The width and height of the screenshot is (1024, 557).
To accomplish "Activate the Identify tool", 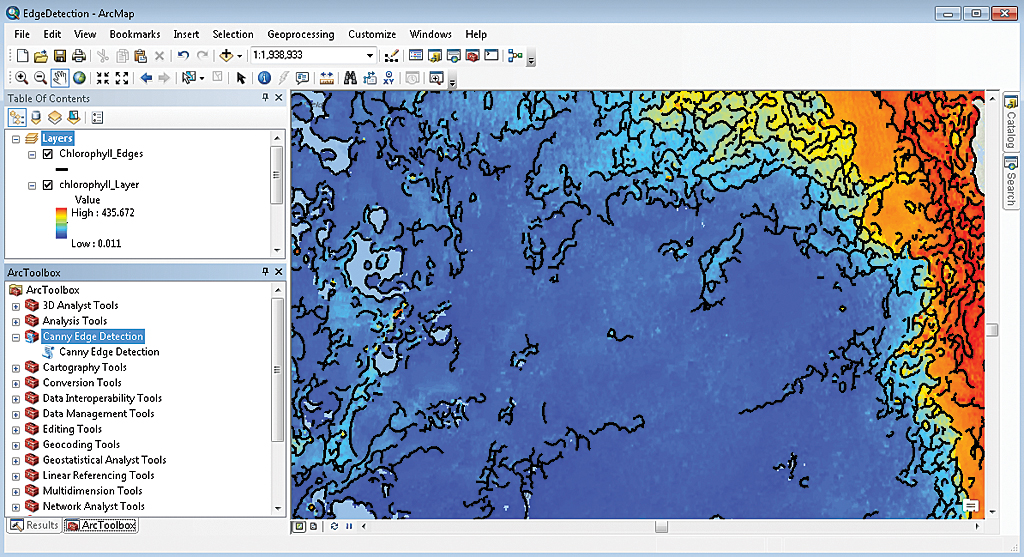I will 264,78.
